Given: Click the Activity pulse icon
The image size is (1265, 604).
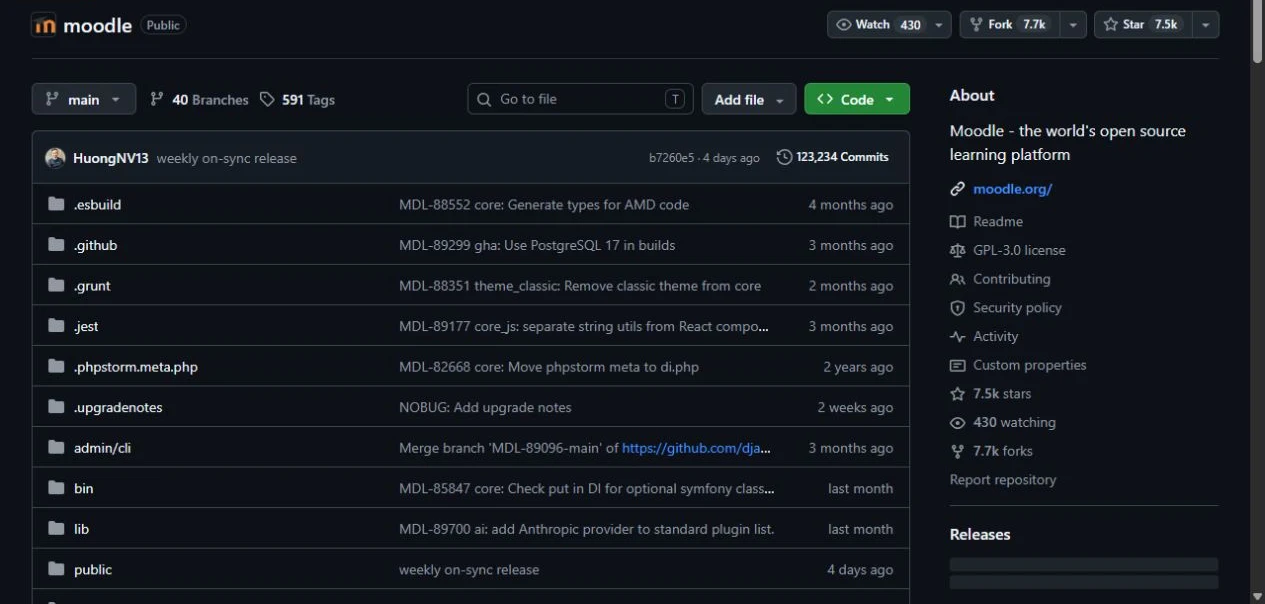Looking at the screenshot, I should 957,336.
